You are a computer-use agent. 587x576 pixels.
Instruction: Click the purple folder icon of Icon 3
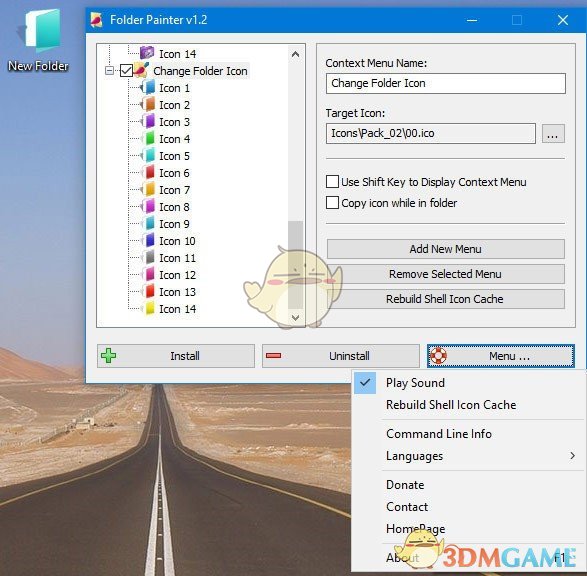(x=149, y=122)
